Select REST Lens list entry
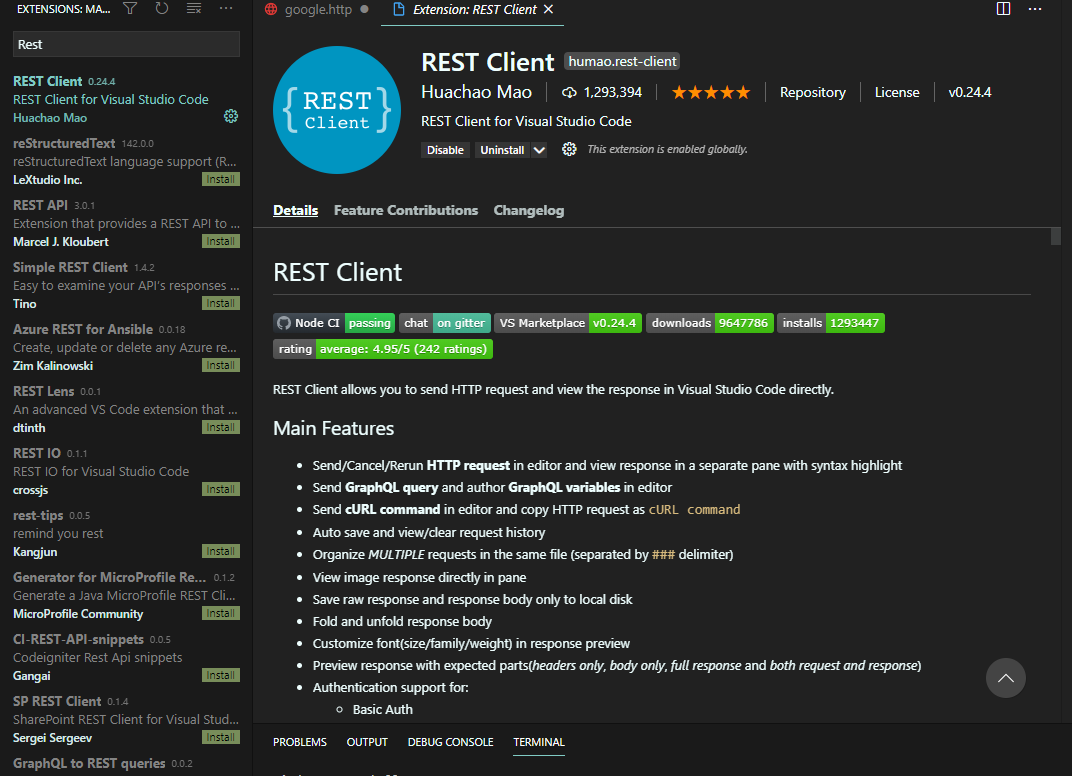The height and width of the screenshot is (776, 1072). pos(126,410)
